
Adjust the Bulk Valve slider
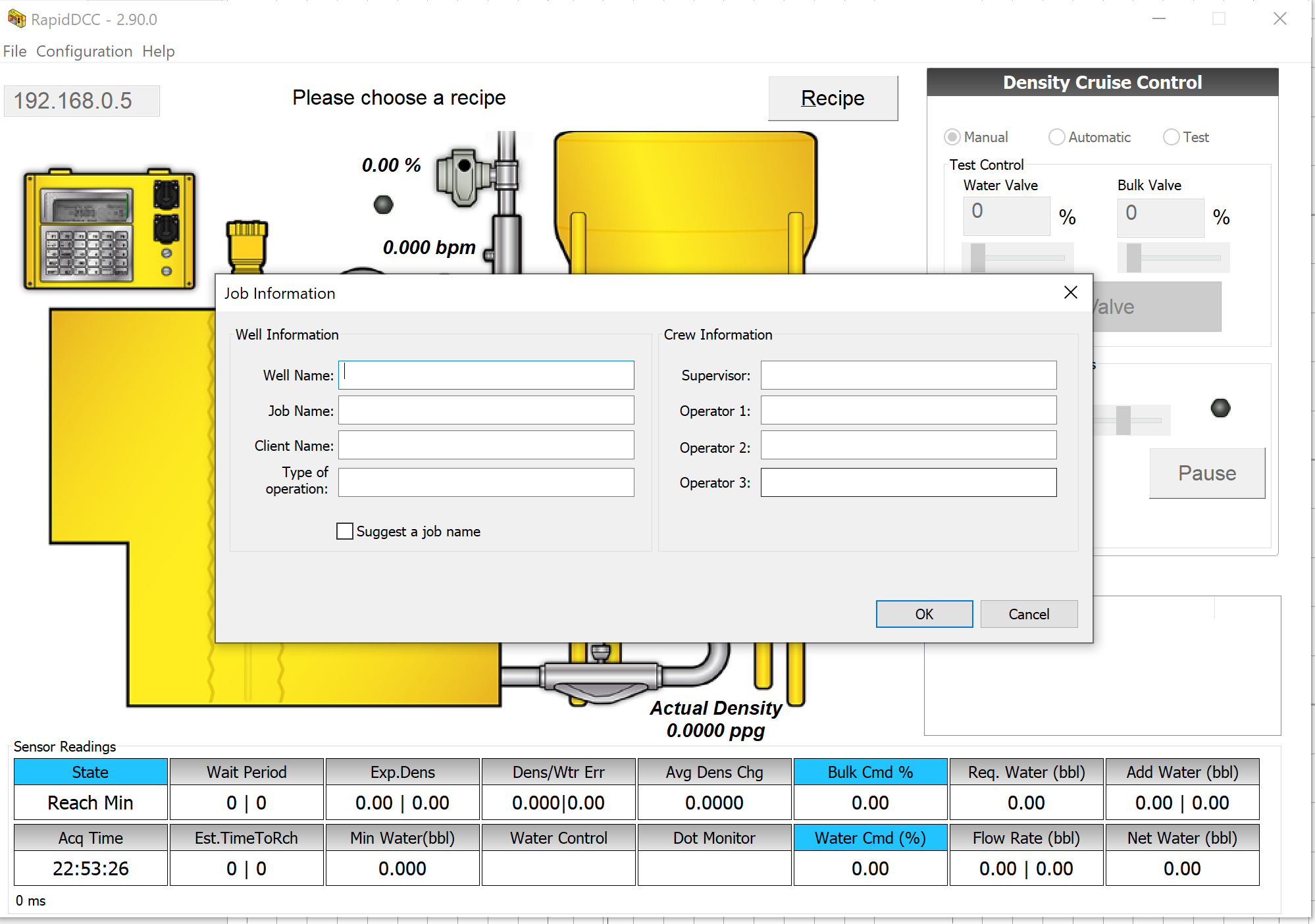coord(1173,257)
